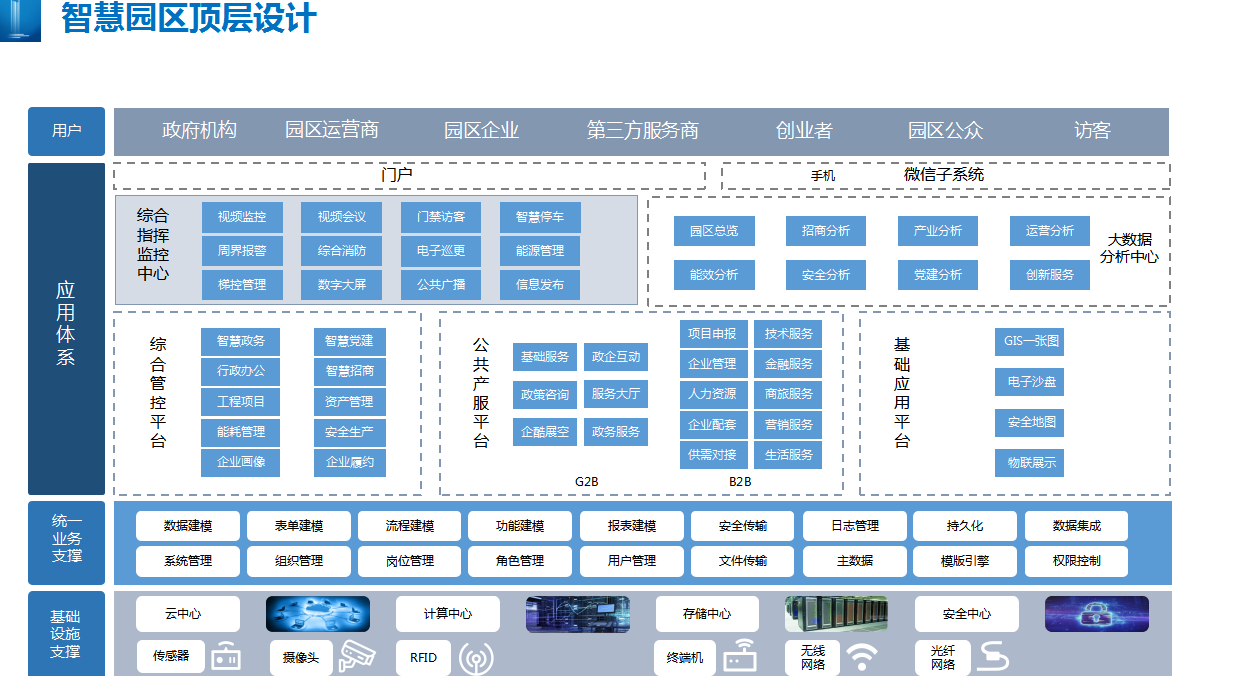Open the computing center server room thumbnail
The width and height of the screenshot is (1245, 676).
coord(578,614)
